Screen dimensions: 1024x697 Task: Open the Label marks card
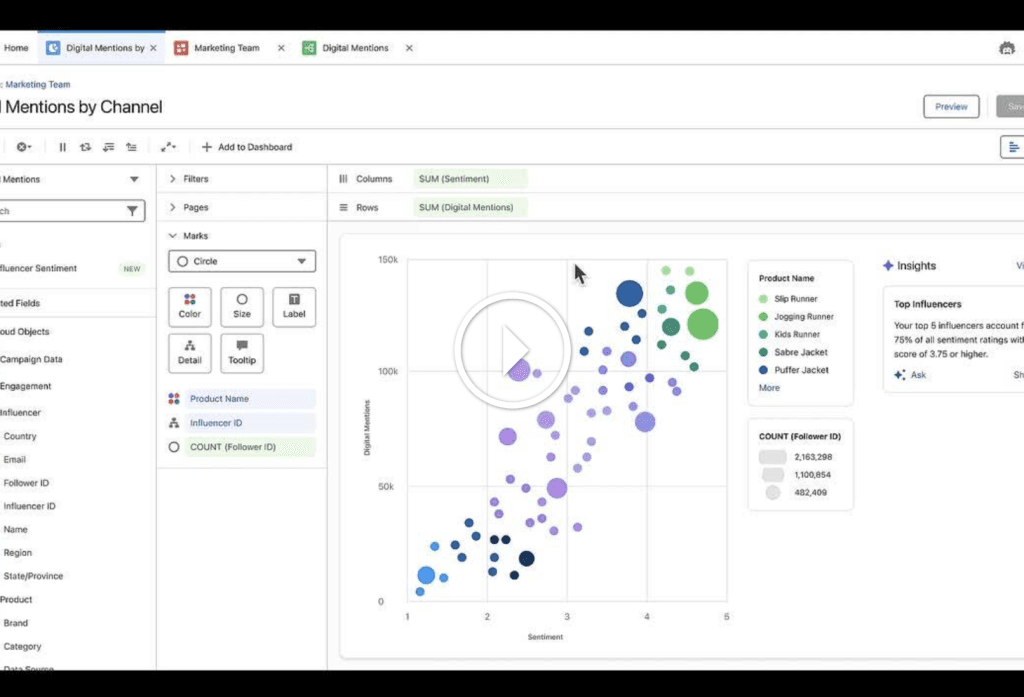click(294, 306)
